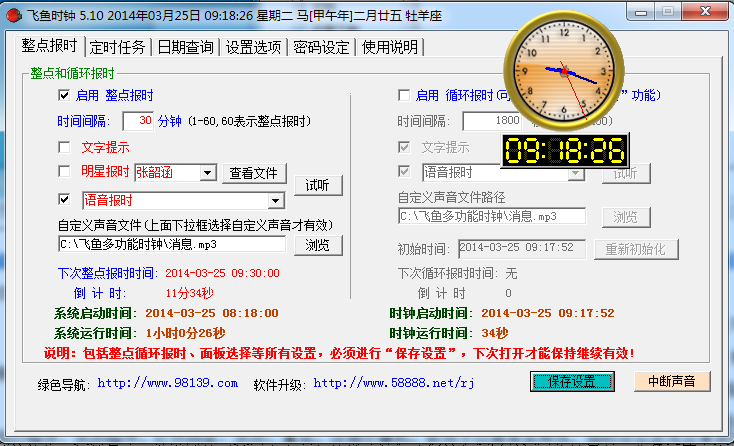Toggle the 启用 整点报时 checkbox

64,95
